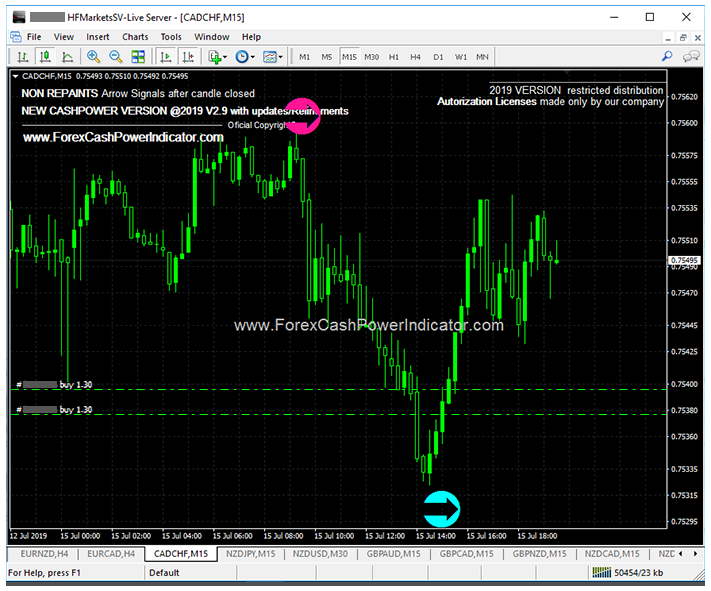Switch to the NZDUSD,M30 chart tab
Viewport: 711px width, 591px height.
[320, 553]
